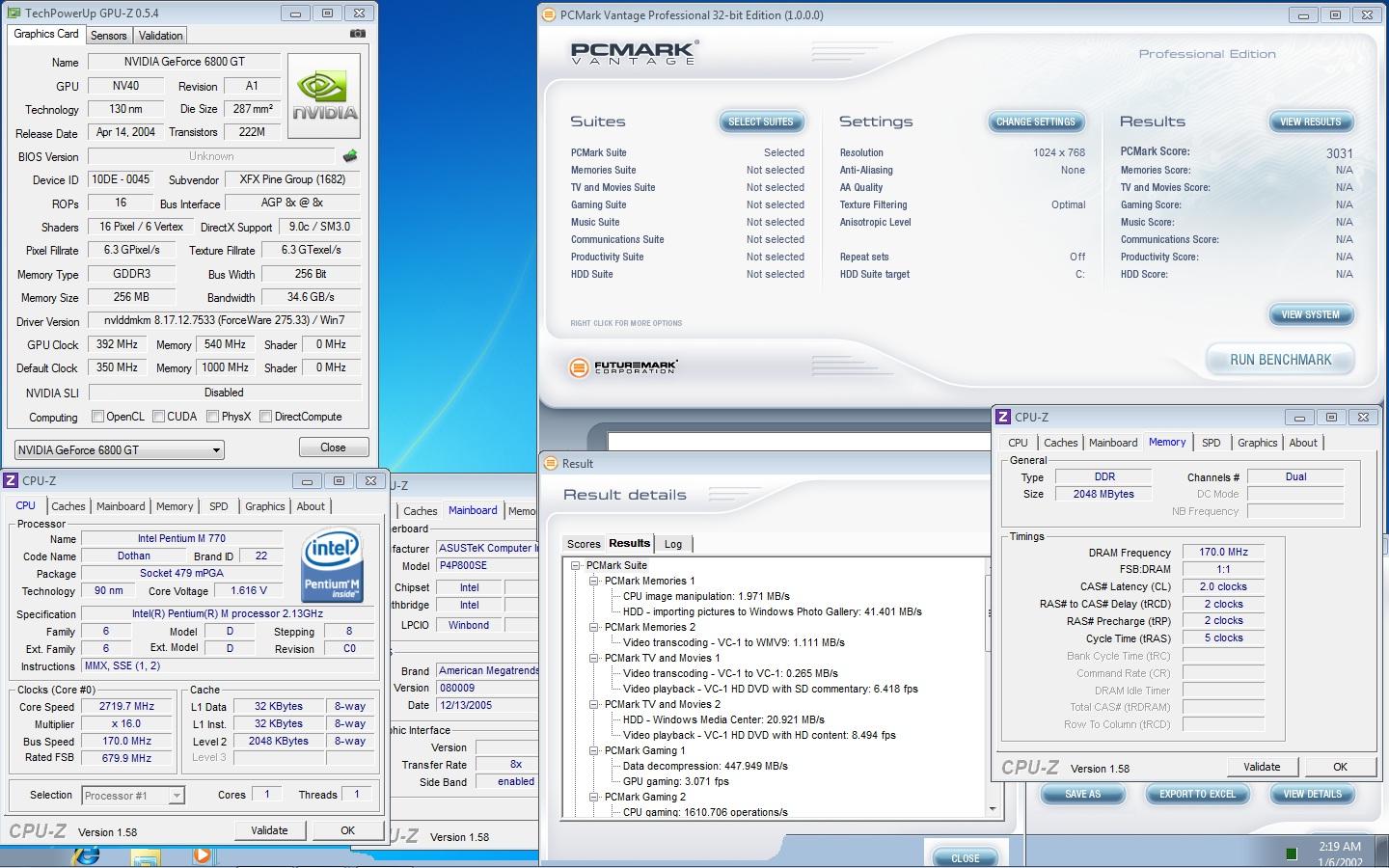Viewport: 1389px width, 868px height.
Task: Click Export to Excel button
Action: pyautogui.click(x=1197, y=794)
